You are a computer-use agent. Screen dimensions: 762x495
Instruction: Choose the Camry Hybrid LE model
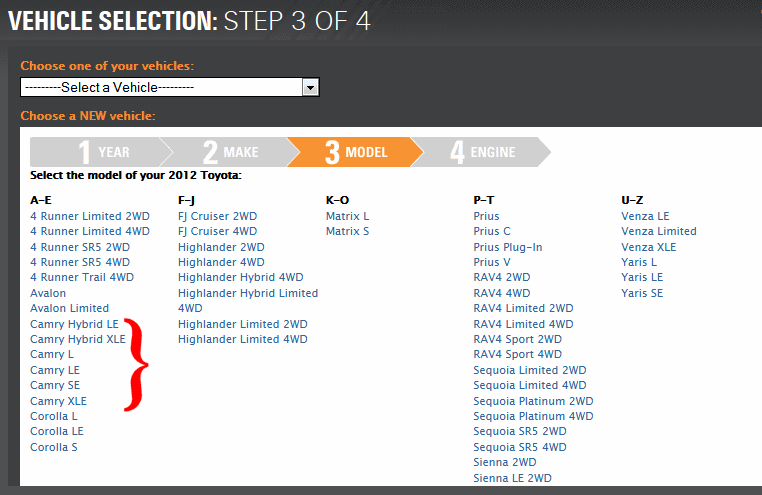[x=74, y=324]
